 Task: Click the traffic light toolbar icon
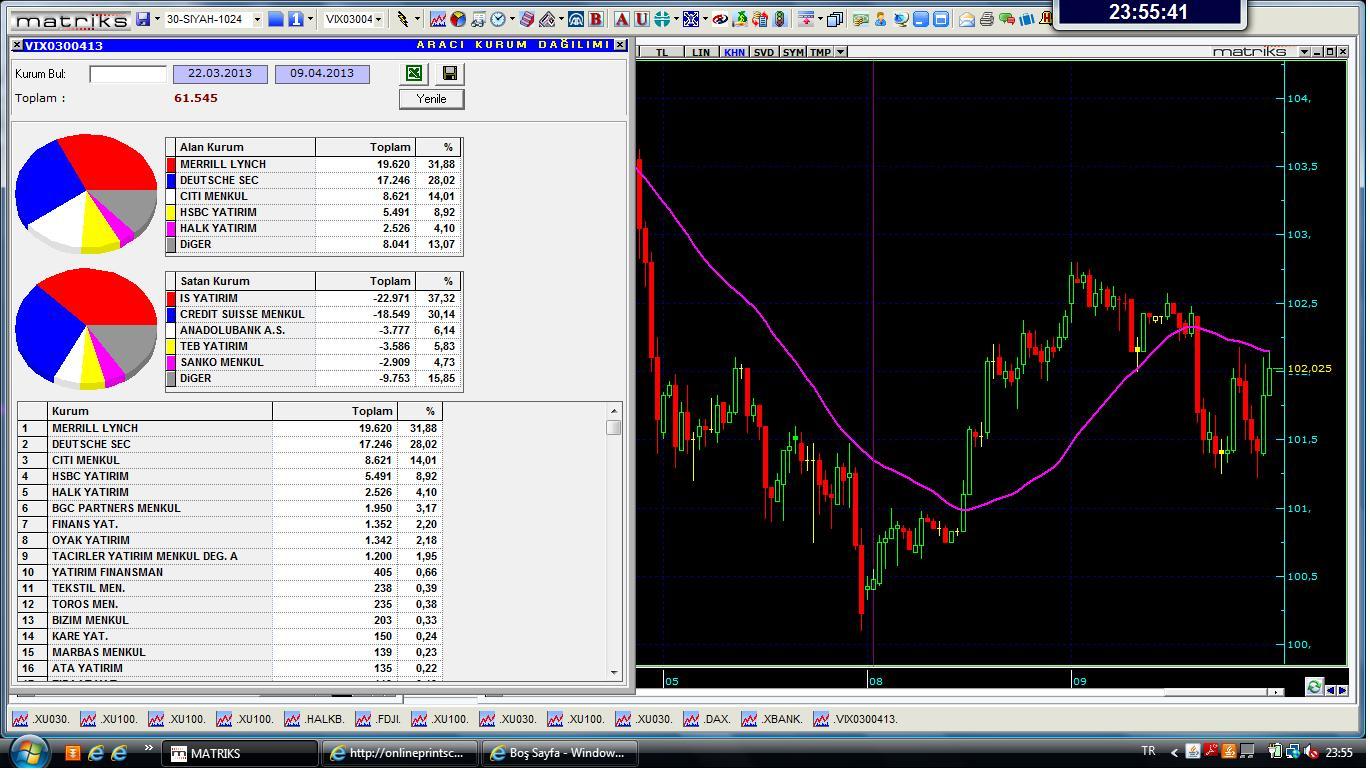tap(780, 19)
